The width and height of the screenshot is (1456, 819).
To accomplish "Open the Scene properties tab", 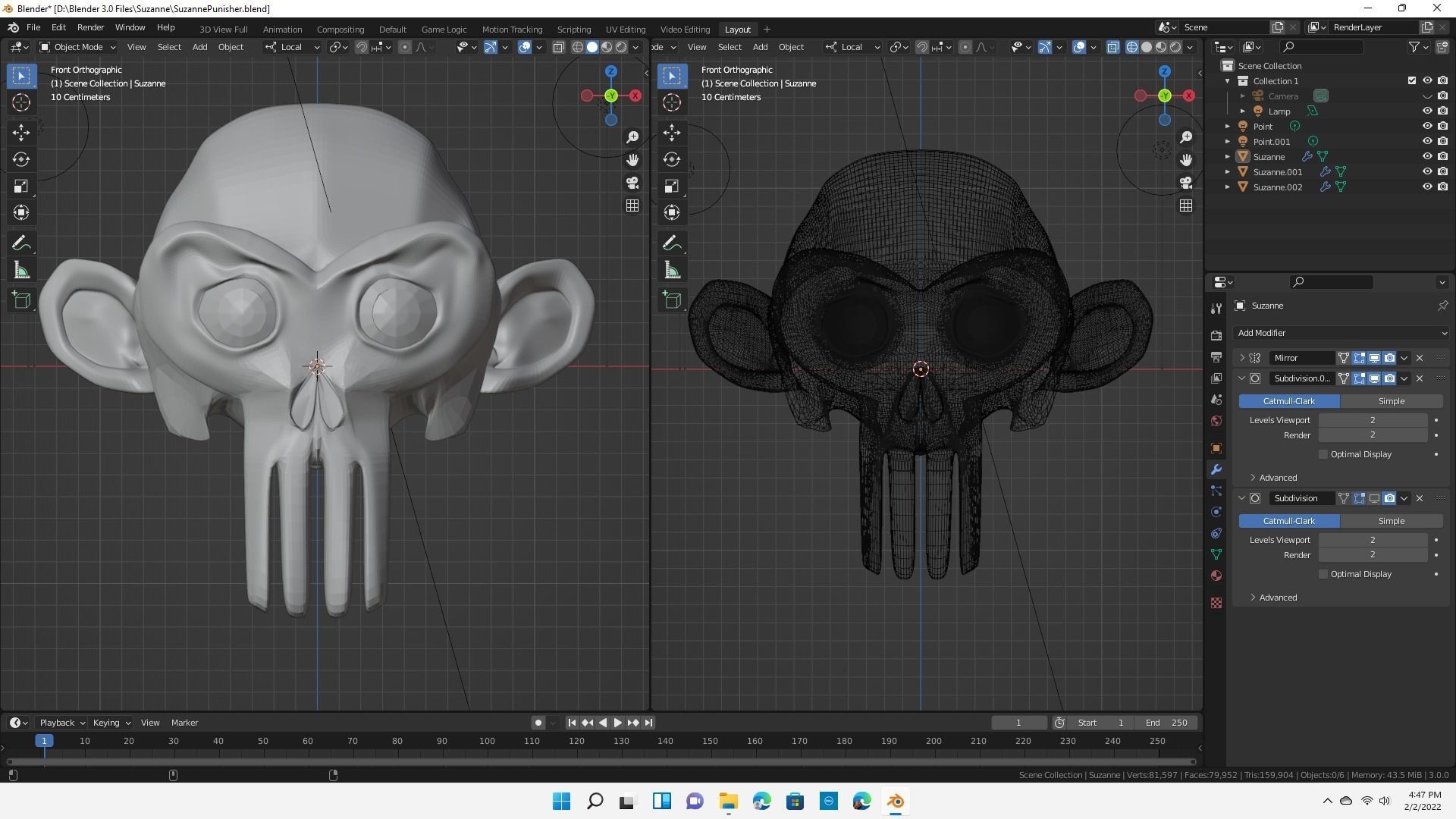I will [x=1216, y=400].
